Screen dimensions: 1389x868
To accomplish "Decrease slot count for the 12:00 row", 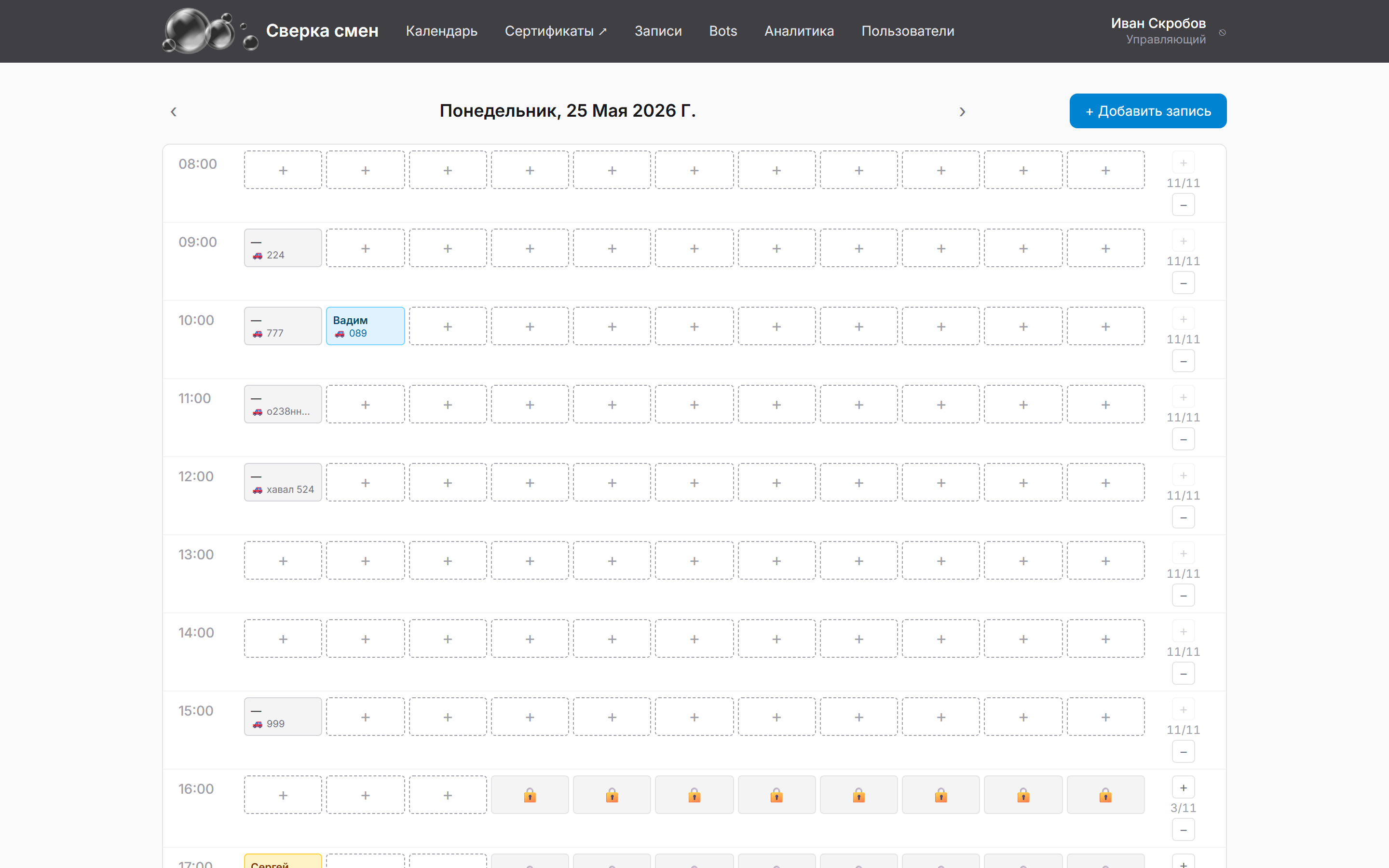I will (1183, 517).
